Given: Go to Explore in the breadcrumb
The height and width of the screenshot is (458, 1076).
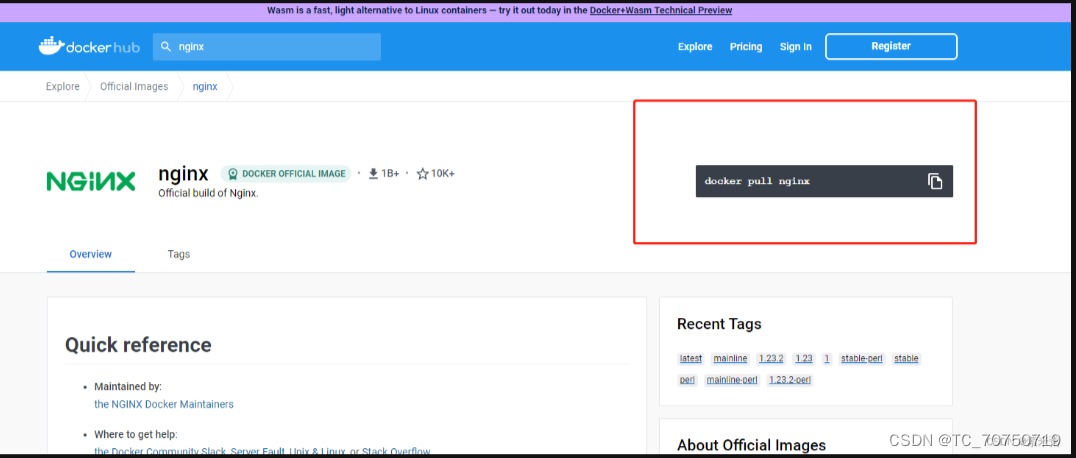Looking at the screenshot, I should (62, 87).
